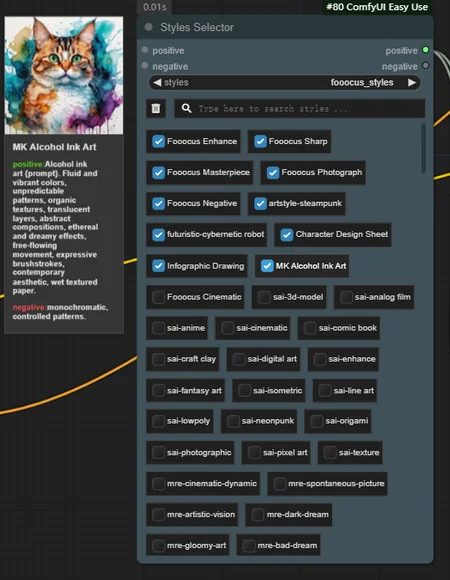Screen dimensions: 450x580
Task: Click the left arrow of the styles selector
Action: pos(157,82)
